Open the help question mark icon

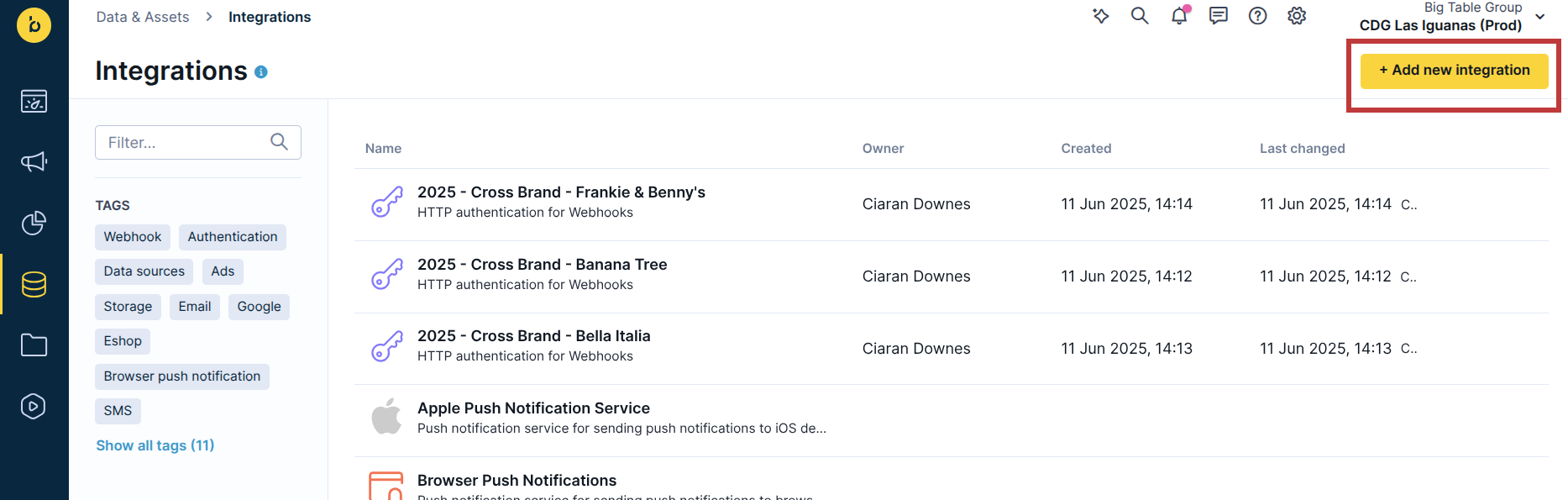pyautogui.click(x=1257, y=16)
